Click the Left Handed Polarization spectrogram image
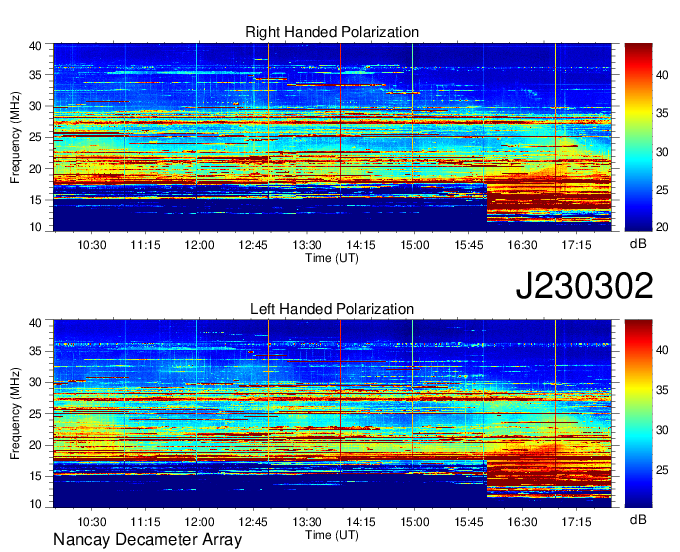Viewport: 680px width, 552px height. point(332,414)
